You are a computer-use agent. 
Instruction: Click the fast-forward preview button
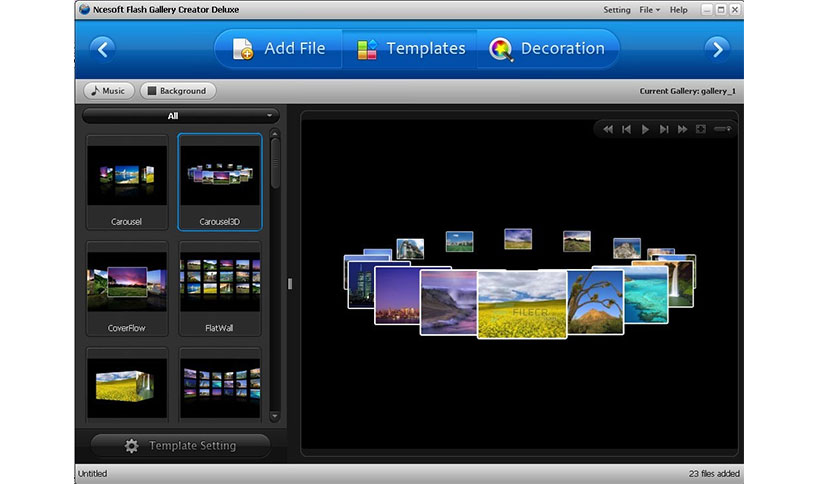coord(682,129)
